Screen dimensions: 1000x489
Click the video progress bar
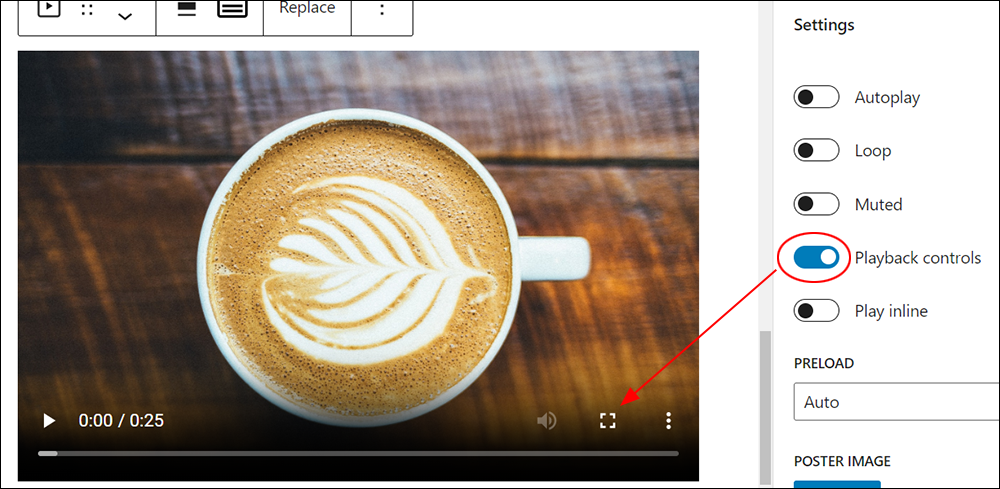(x=358, y=453)
